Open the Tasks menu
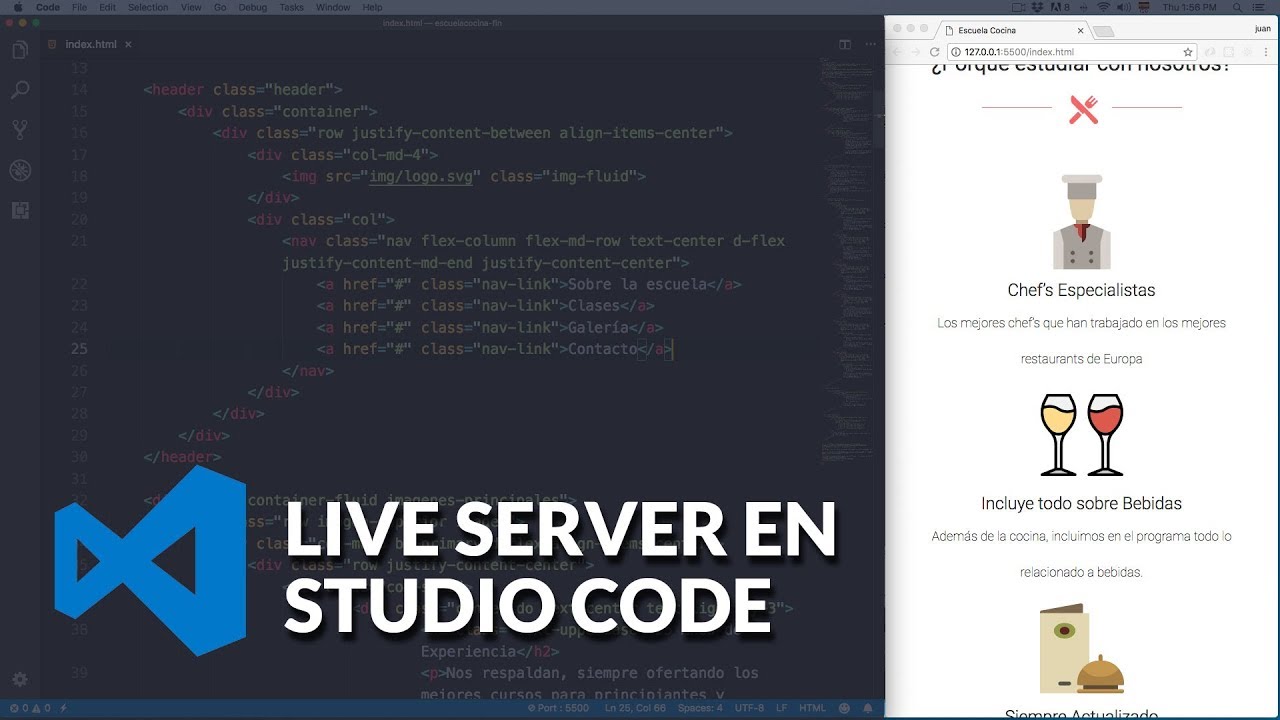Screen dimensions: 1280x720 click(x=292, y=7)
